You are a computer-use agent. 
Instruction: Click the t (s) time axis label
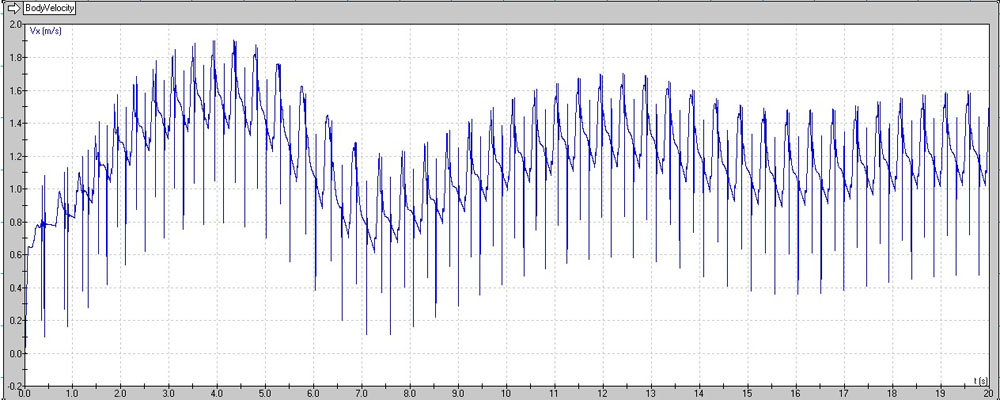coord(979,381)
